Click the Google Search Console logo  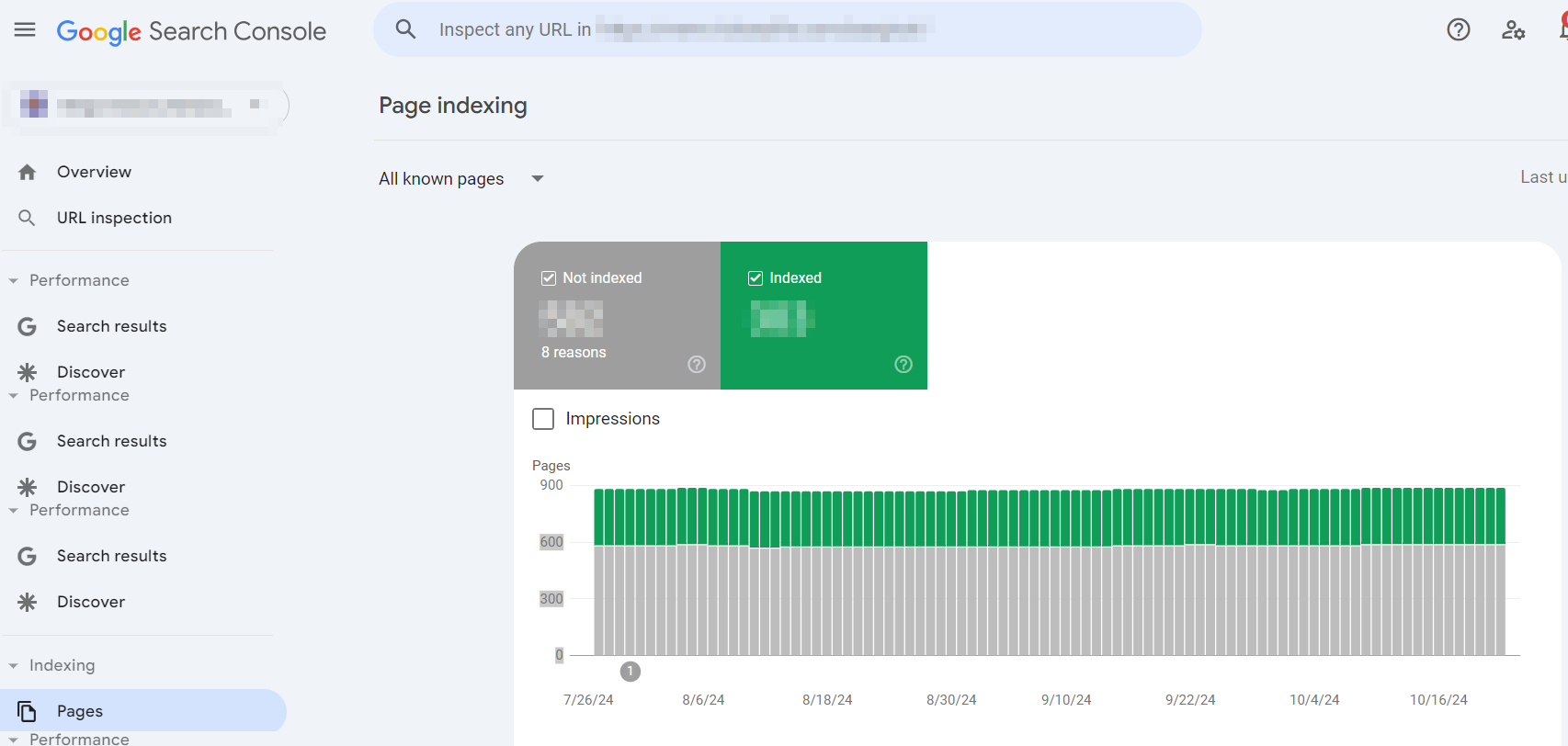click(191, 31)
